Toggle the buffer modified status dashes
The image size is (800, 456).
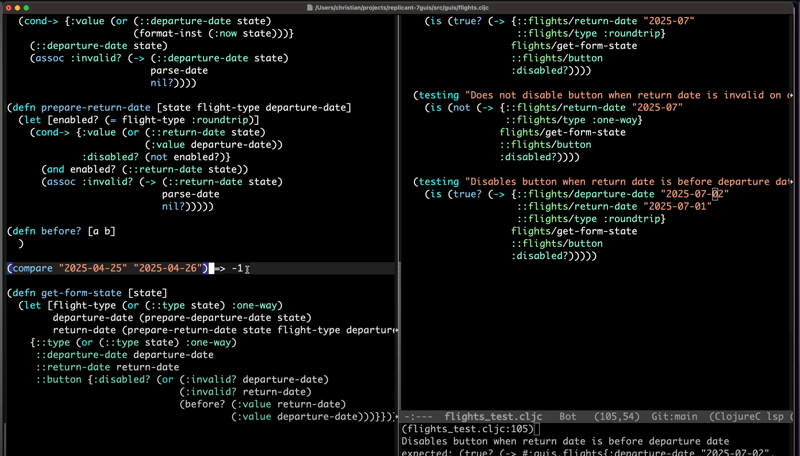(417, 416)
